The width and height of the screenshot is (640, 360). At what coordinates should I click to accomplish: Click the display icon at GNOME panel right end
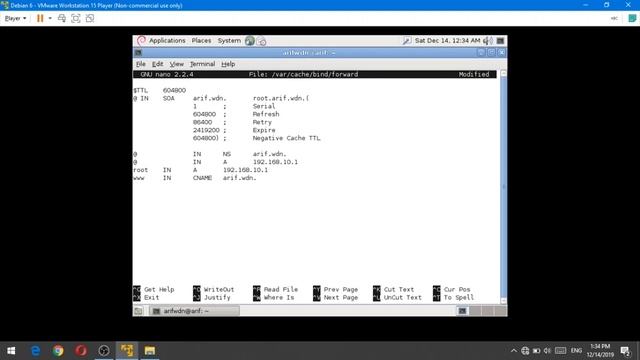pyautogui.click(x=500, y=40)
